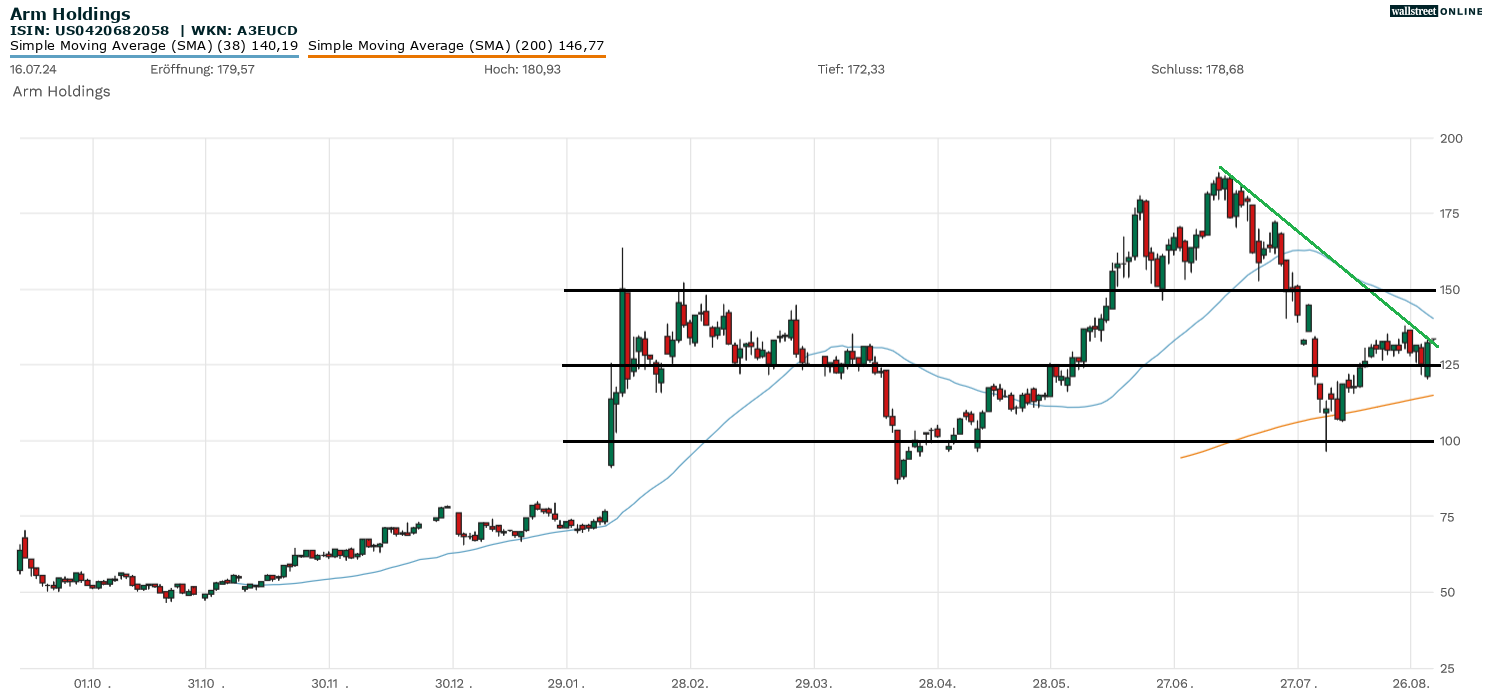Click the date 16.07.24 value
Screen dimensions: 1490x689
click(32, 70)
